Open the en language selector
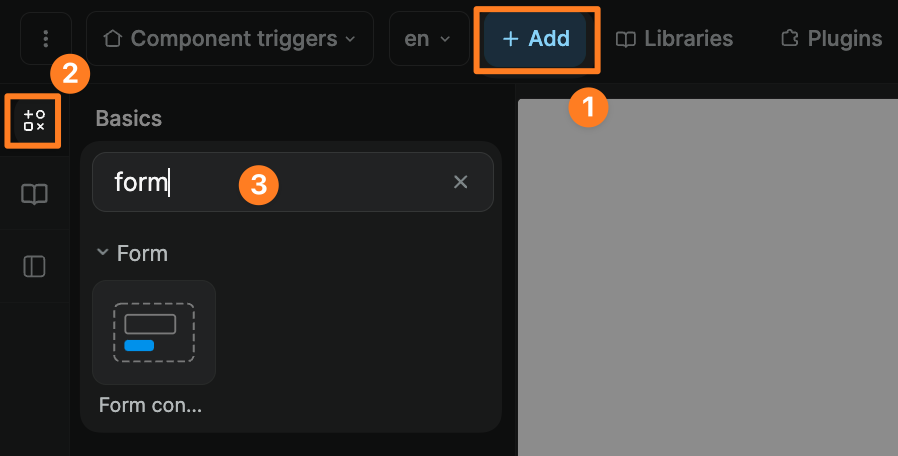This screenshot has height=456, width=898. click(x=427, y=39)
